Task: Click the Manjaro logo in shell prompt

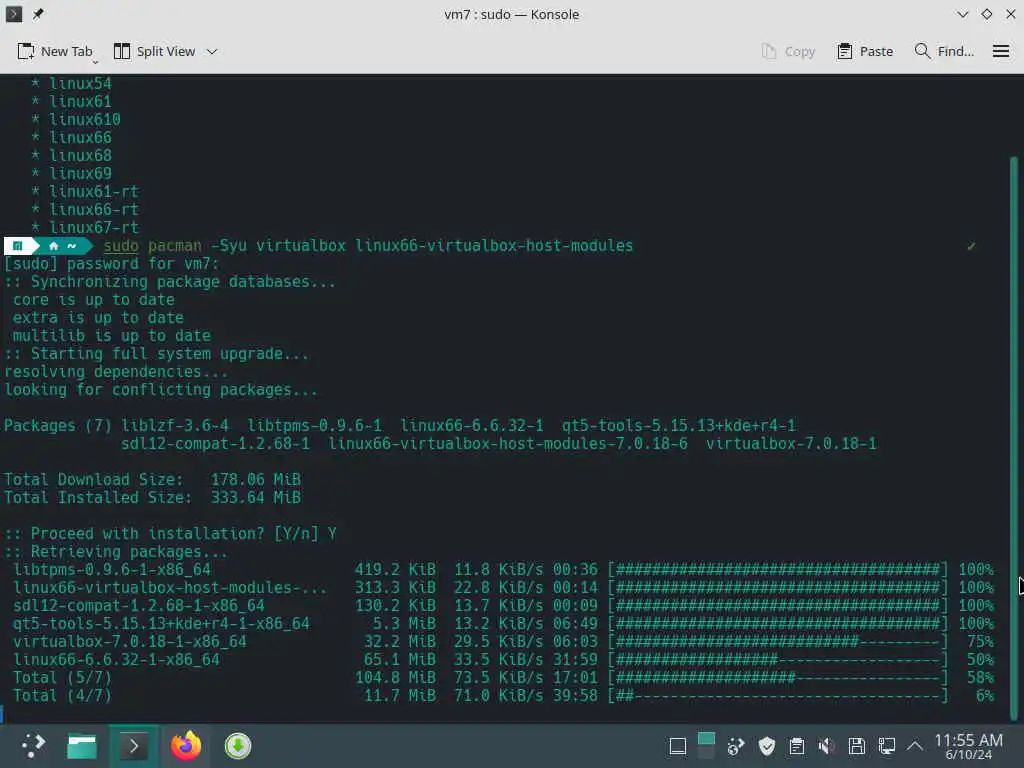Action: pos(18,246)
